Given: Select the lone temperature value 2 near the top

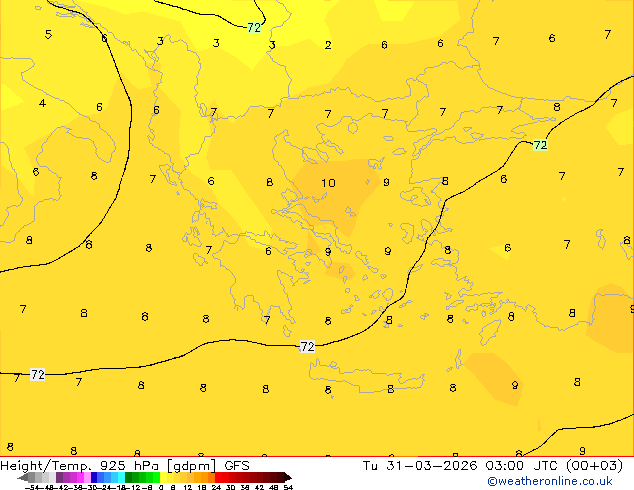Looking at the screenshot, I should click(328, 45).
